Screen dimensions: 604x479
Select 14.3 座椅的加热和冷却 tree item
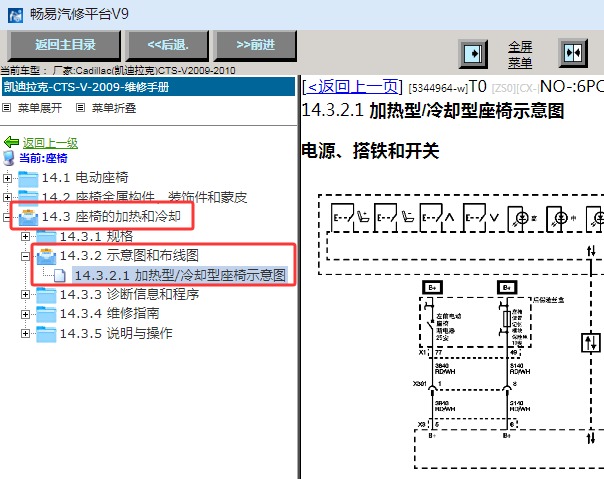click(x=111, y=217)
